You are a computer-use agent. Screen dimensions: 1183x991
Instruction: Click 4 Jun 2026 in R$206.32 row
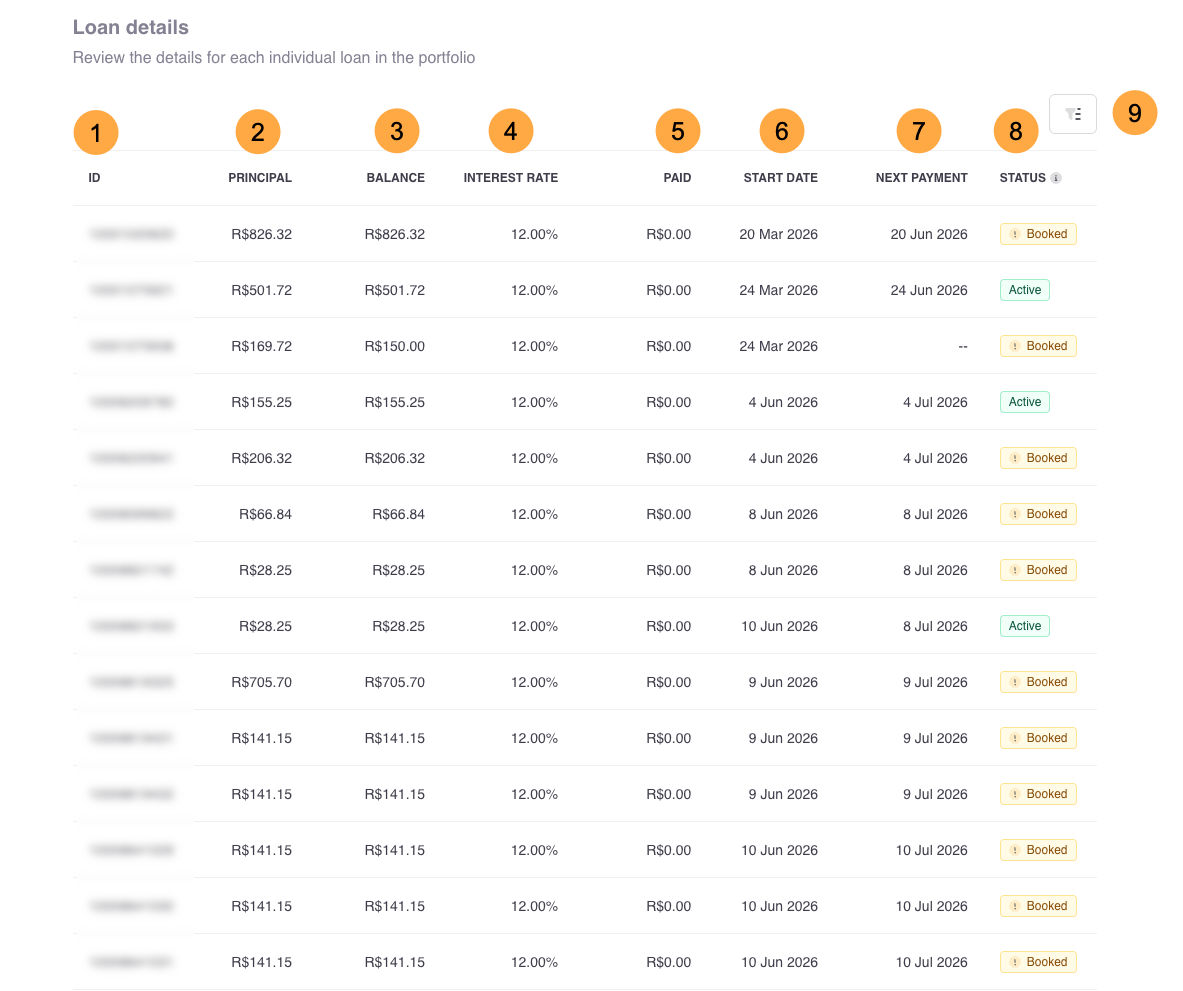[x=782, y=459]
